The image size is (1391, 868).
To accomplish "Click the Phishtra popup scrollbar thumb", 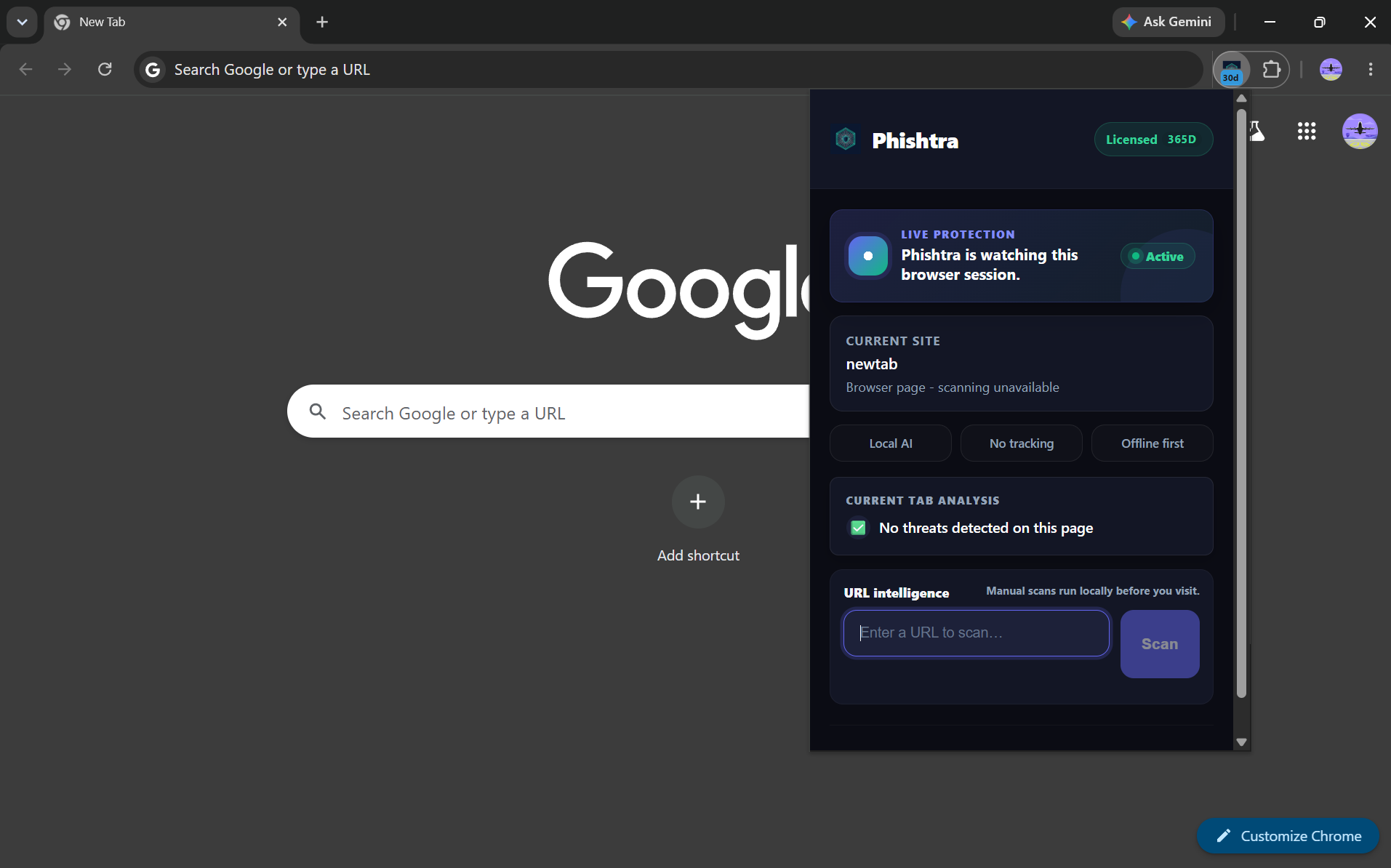I will (x=1242, y=403).
